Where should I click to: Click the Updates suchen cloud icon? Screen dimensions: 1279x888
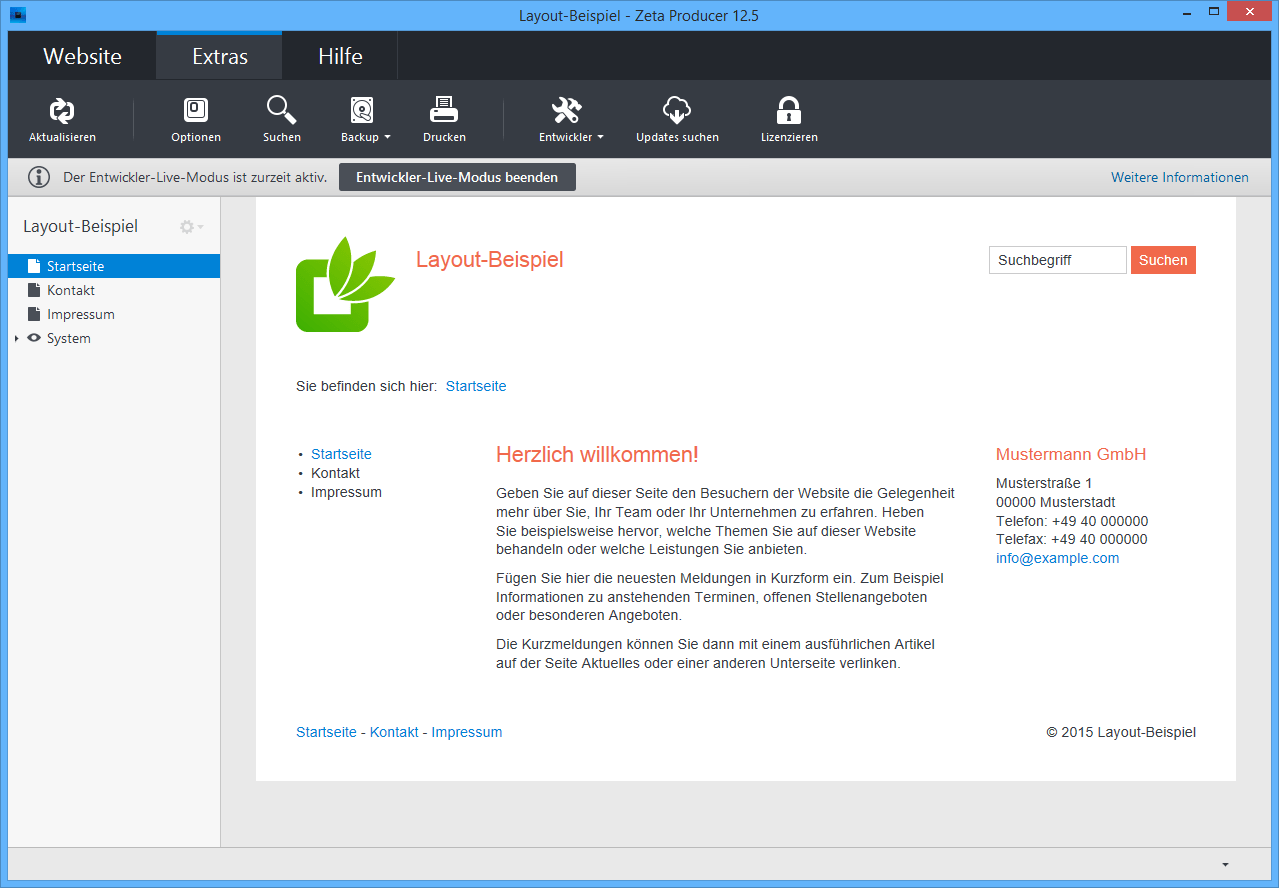(x=677, y=111)
